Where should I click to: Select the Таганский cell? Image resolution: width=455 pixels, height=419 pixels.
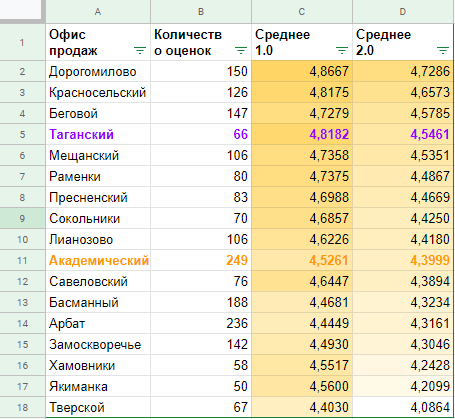98,134
